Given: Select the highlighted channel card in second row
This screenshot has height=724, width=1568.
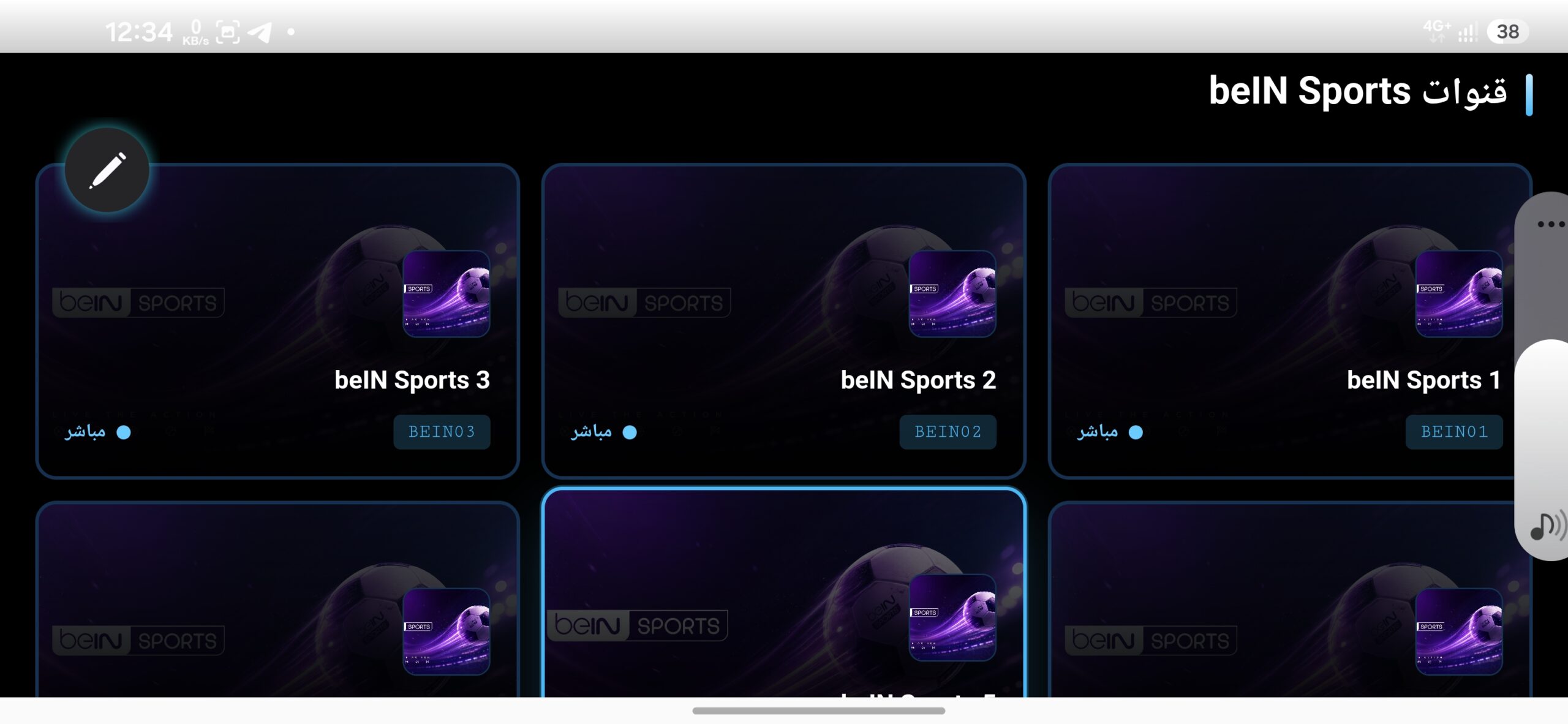Looking at the screenshot, I should (783, 593).
